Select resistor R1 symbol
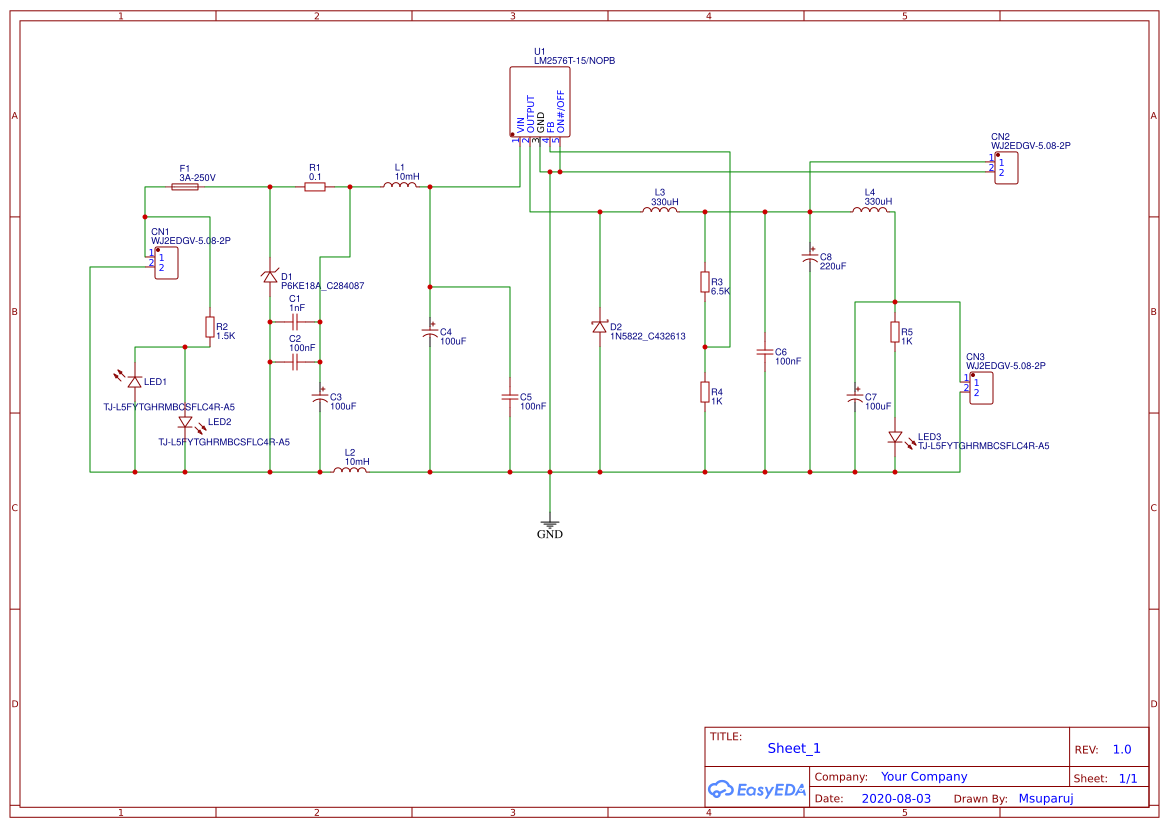 [315, 187]
